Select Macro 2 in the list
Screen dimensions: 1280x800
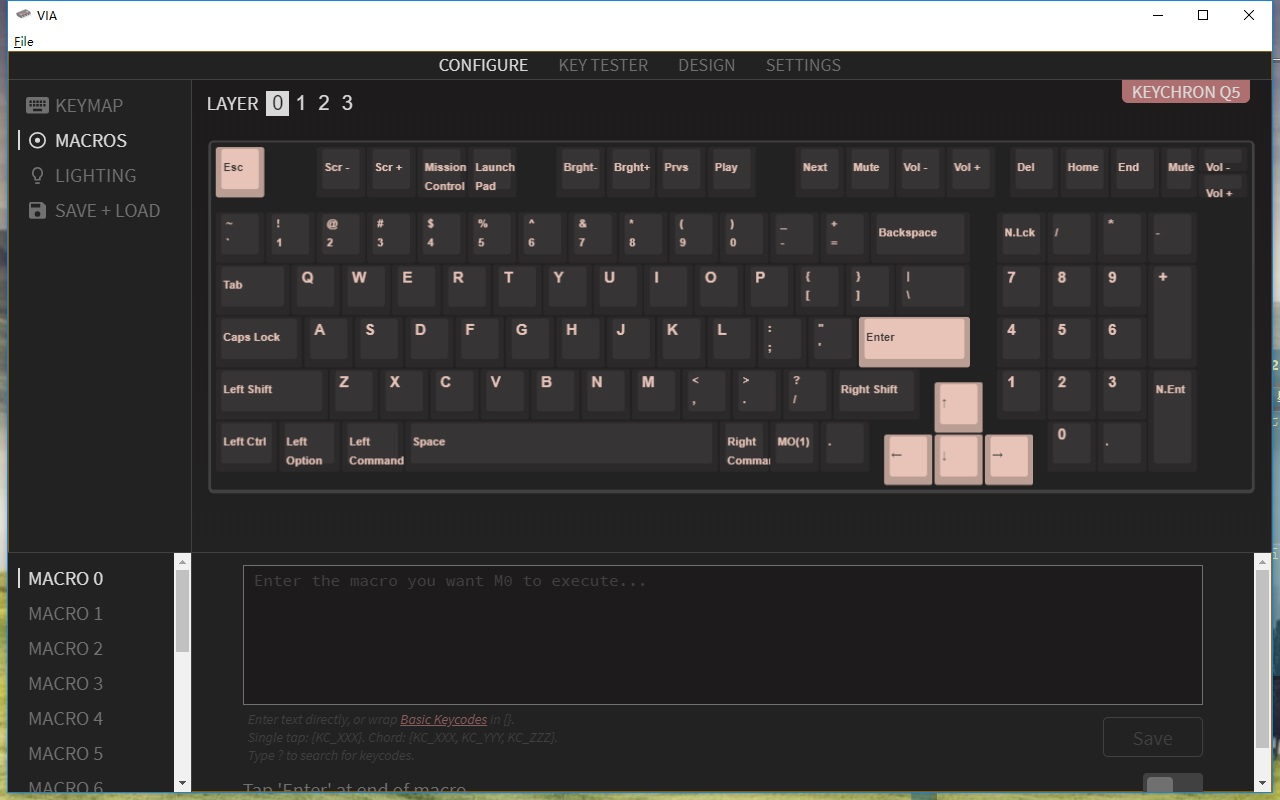66,648
